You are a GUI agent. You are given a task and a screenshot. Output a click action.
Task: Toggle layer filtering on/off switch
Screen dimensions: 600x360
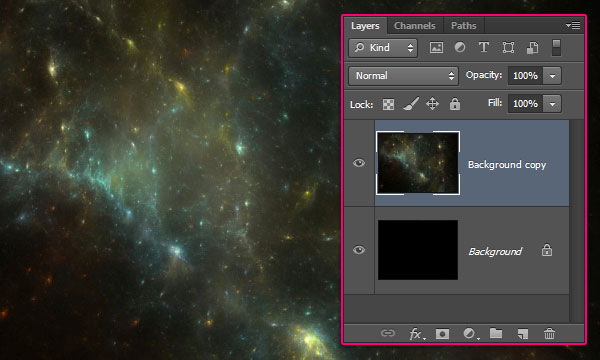click(x=556, y=47)
